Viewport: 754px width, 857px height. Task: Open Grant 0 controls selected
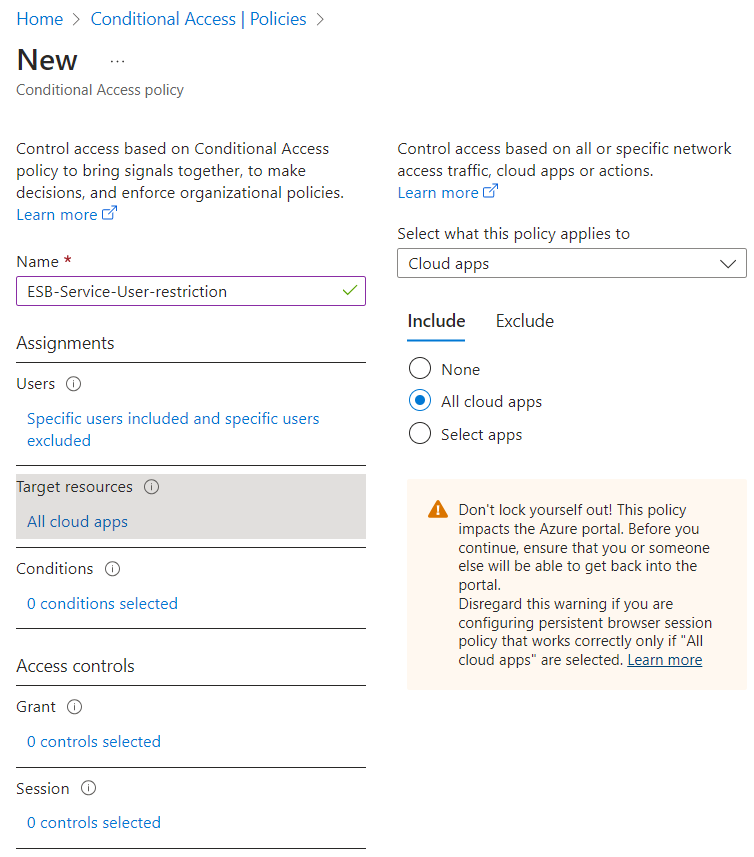tap(94, 742)
